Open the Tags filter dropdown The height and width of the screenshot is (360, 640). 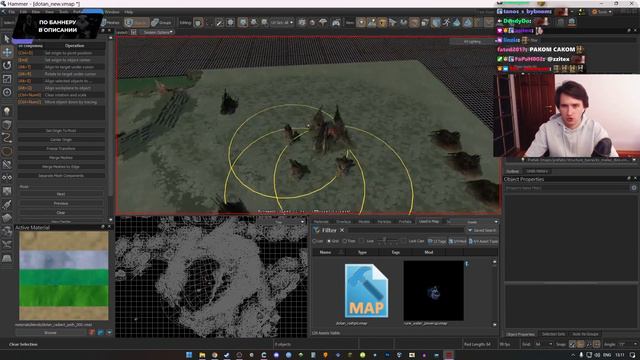click(437, 241)
